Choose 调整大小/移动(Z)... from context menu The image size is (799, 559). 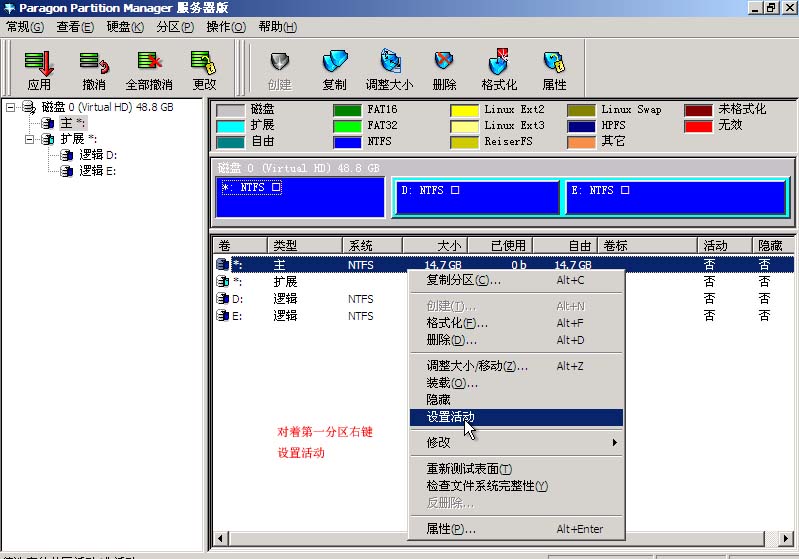pos(516,365)
